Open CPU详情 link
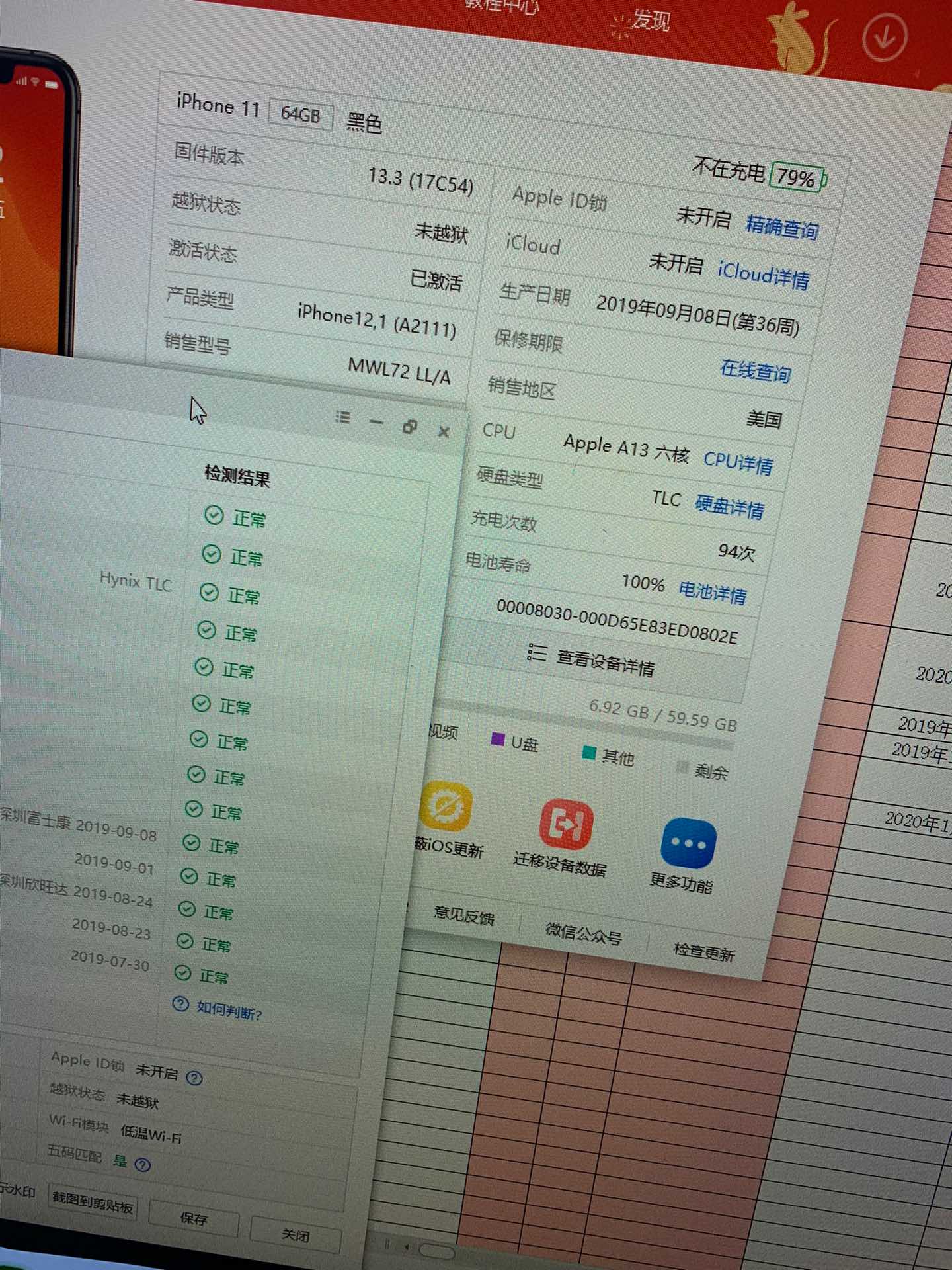The width and height of the screenshot is (952, 1270). [738, 462]
